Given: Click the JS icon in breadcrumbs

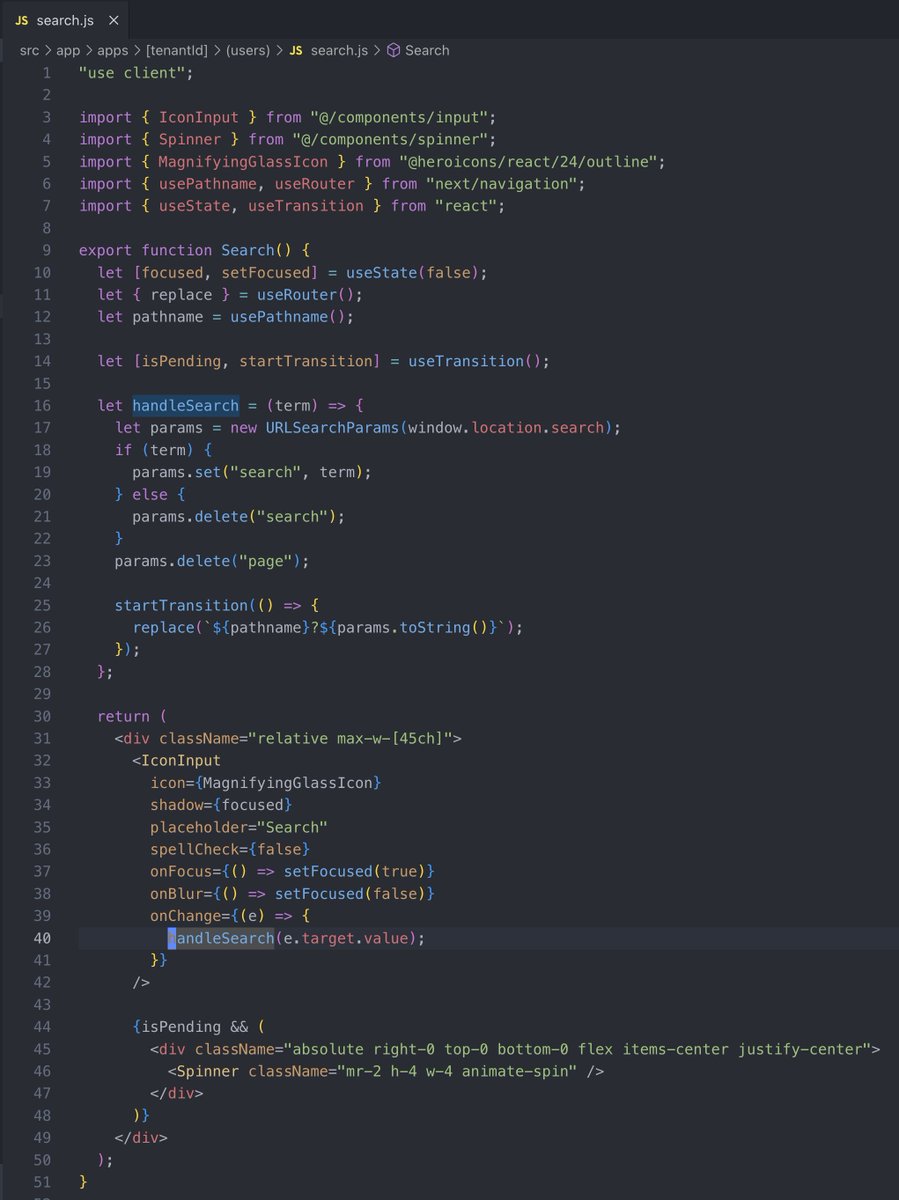Looking at the screenshot, I should click(296, 50).
